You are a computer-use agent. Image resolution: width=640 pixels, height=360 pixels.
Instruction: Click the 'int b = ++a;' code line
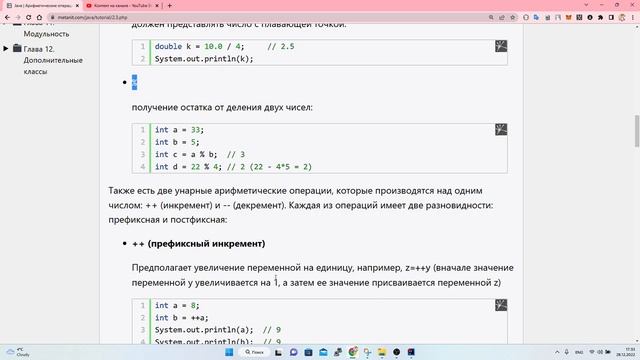[181, 317]
